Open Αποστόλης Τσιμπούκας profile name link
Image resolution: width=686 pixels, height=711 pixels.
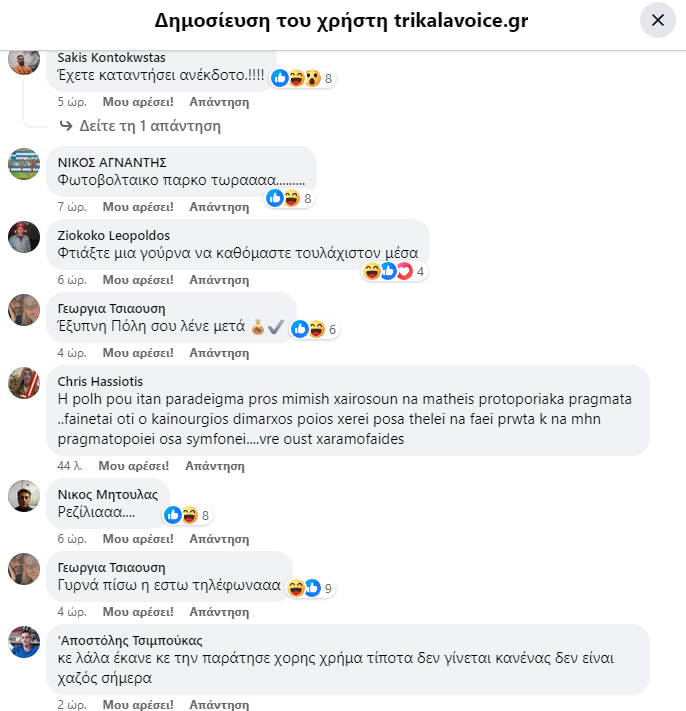[130, 640]
